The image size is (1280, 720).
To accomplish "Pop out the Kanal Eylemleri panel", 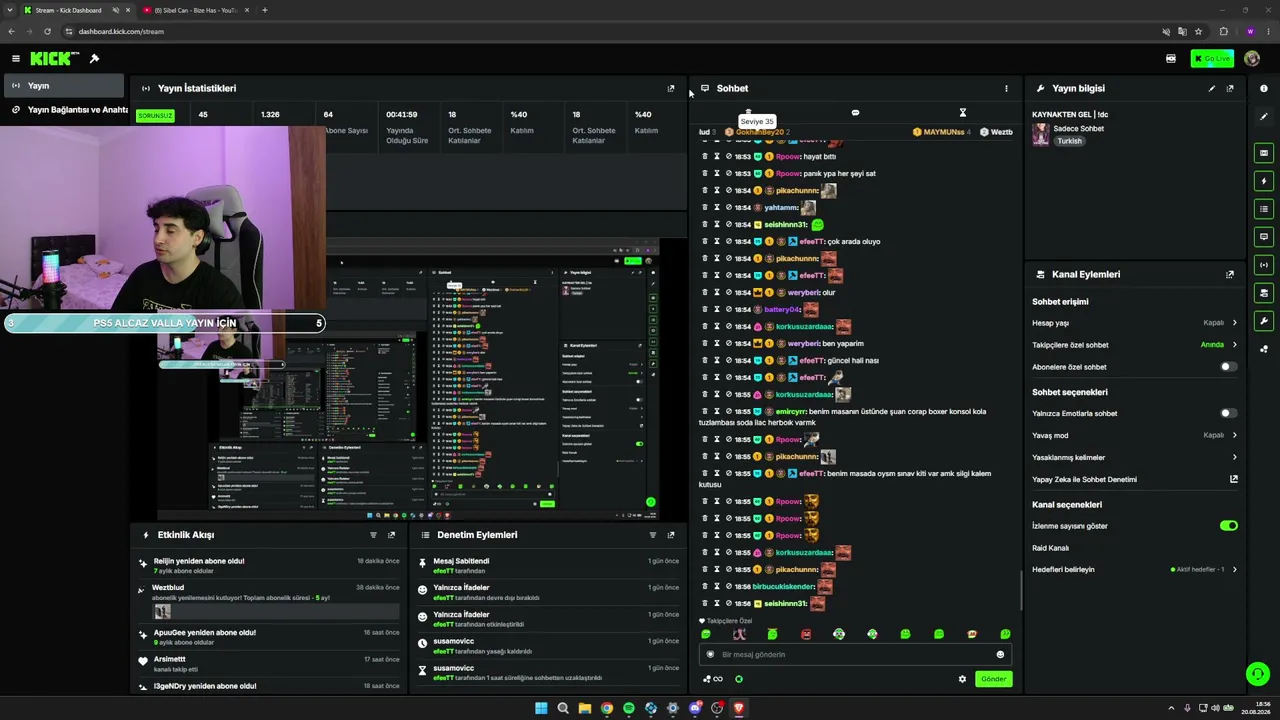I will [1230, 274].
